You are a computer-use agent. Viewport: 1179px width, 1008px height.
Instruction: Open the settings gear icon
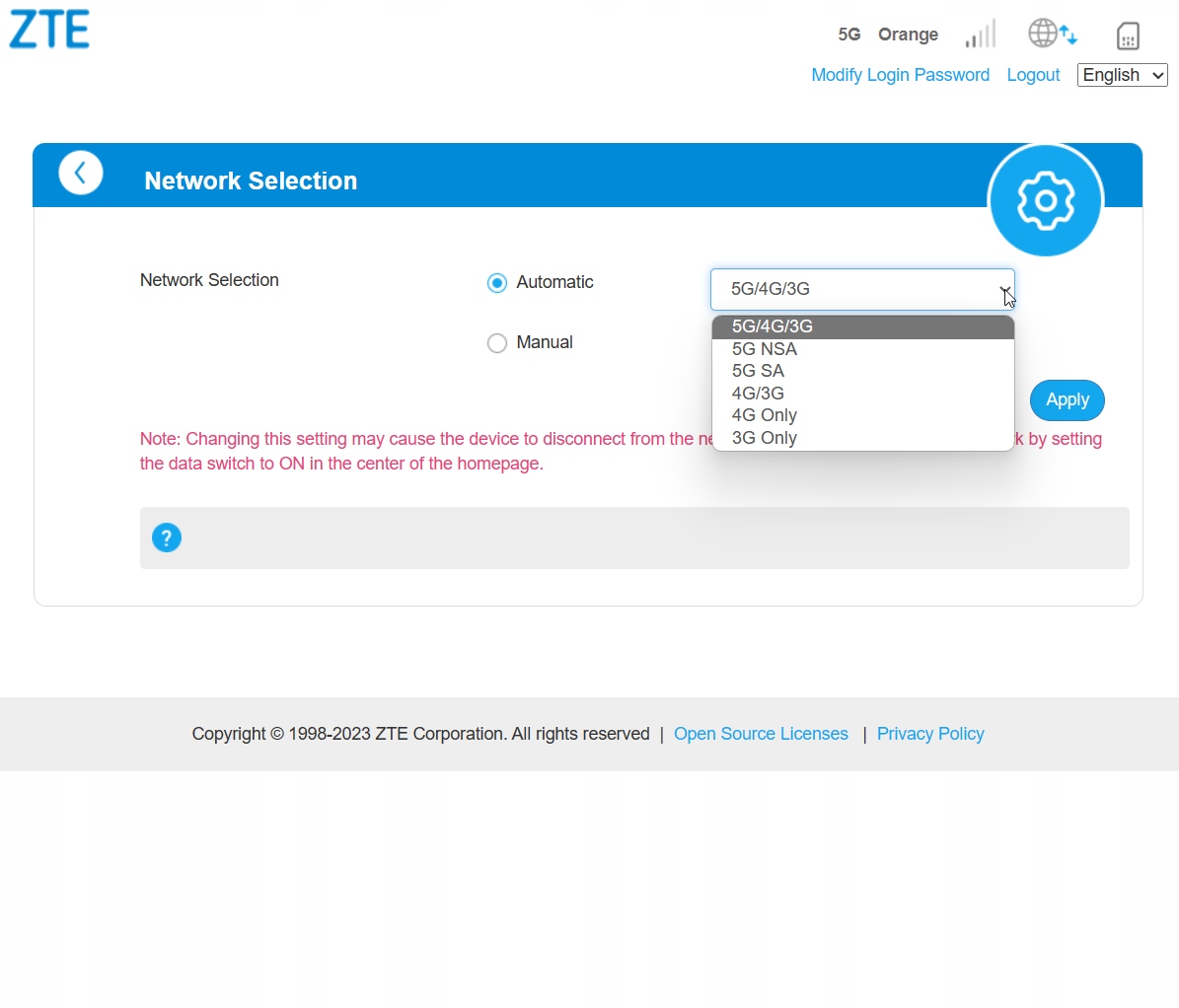tap(1045, 200)
